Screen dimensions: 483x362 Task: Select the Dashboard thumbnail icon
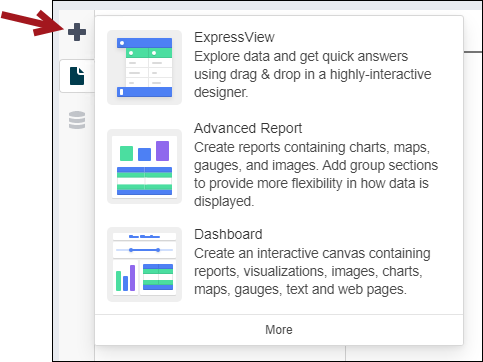tap(144, 265)
